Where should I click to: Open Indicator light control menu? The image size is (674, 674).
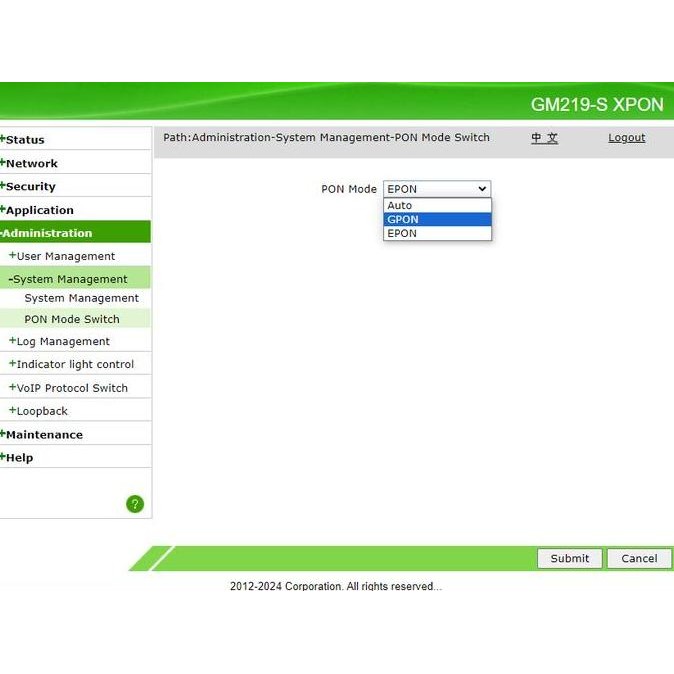[x=74, y=364]
